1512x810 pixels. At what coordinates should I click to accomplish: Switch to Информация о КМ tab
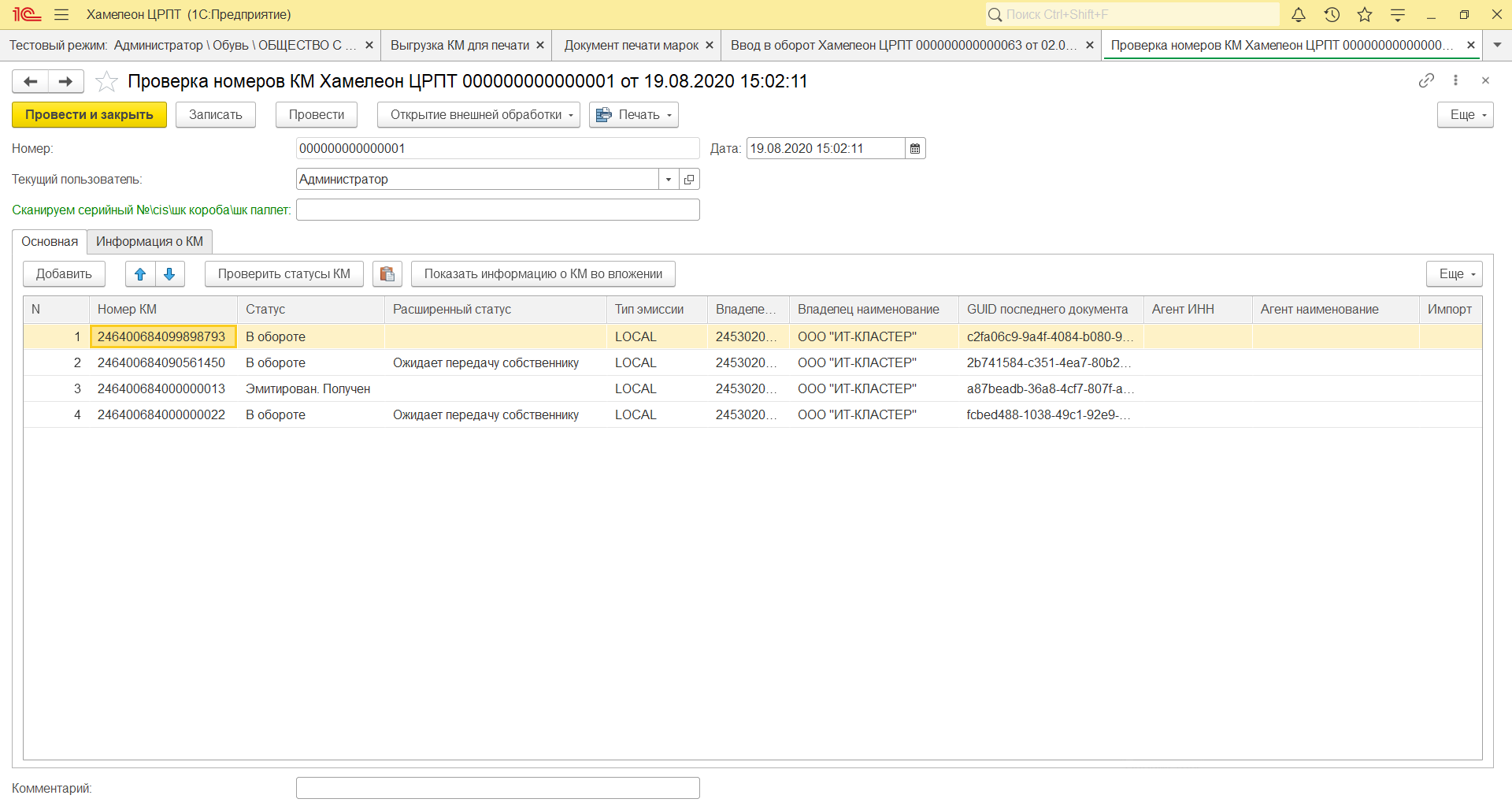(x=150, y=242)
